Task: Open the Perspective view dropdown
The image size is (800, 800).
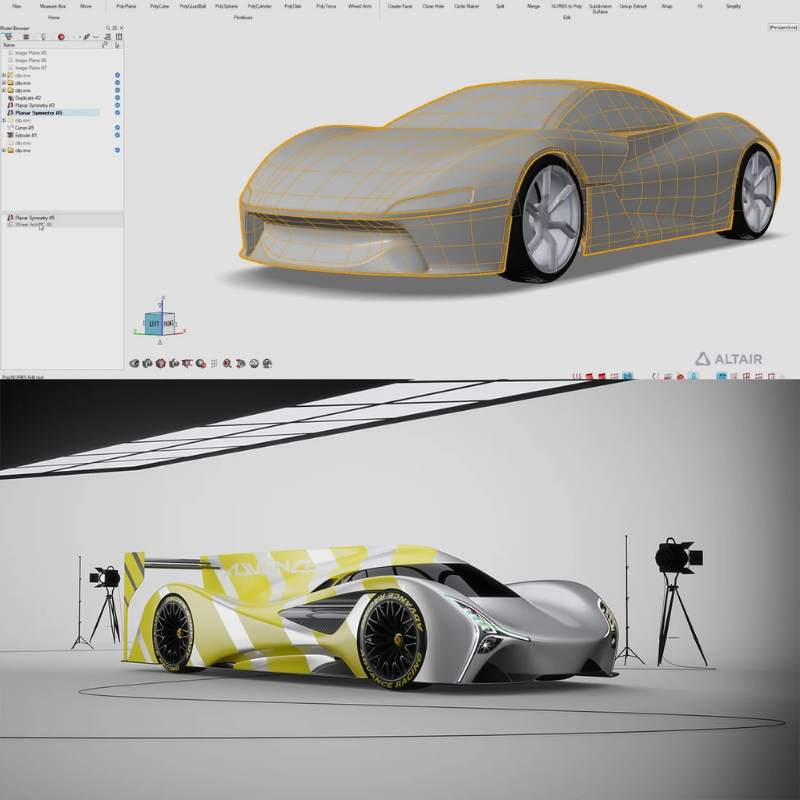Action: click(x=782, y=27)
